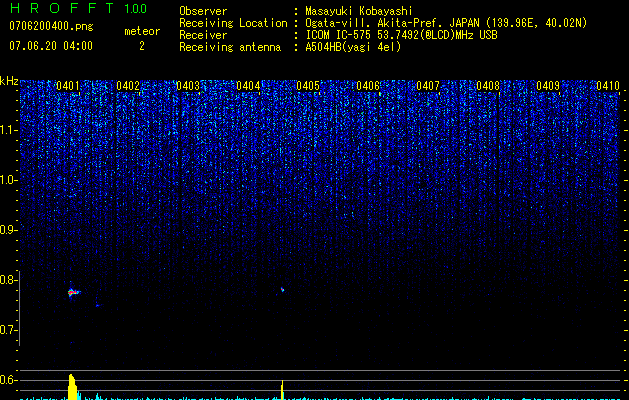Click the date stamp 07.06.20 04:00
629x400 pixels.
click(51, 46)
